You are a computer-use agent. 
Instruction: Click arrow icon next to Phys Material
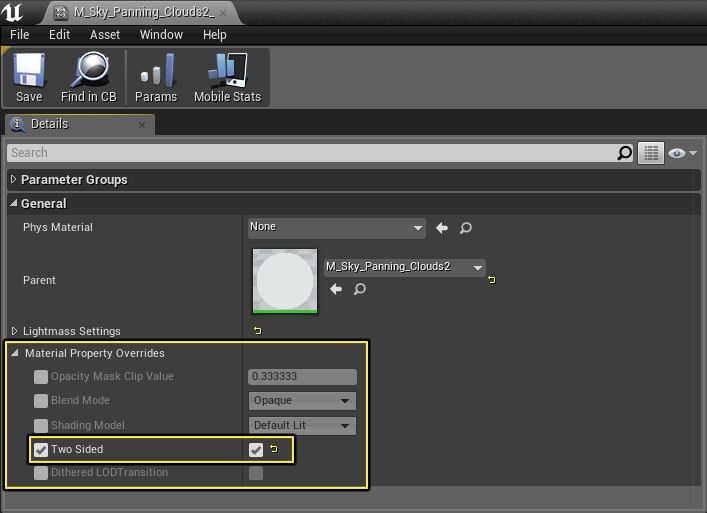tap(442, 228)
